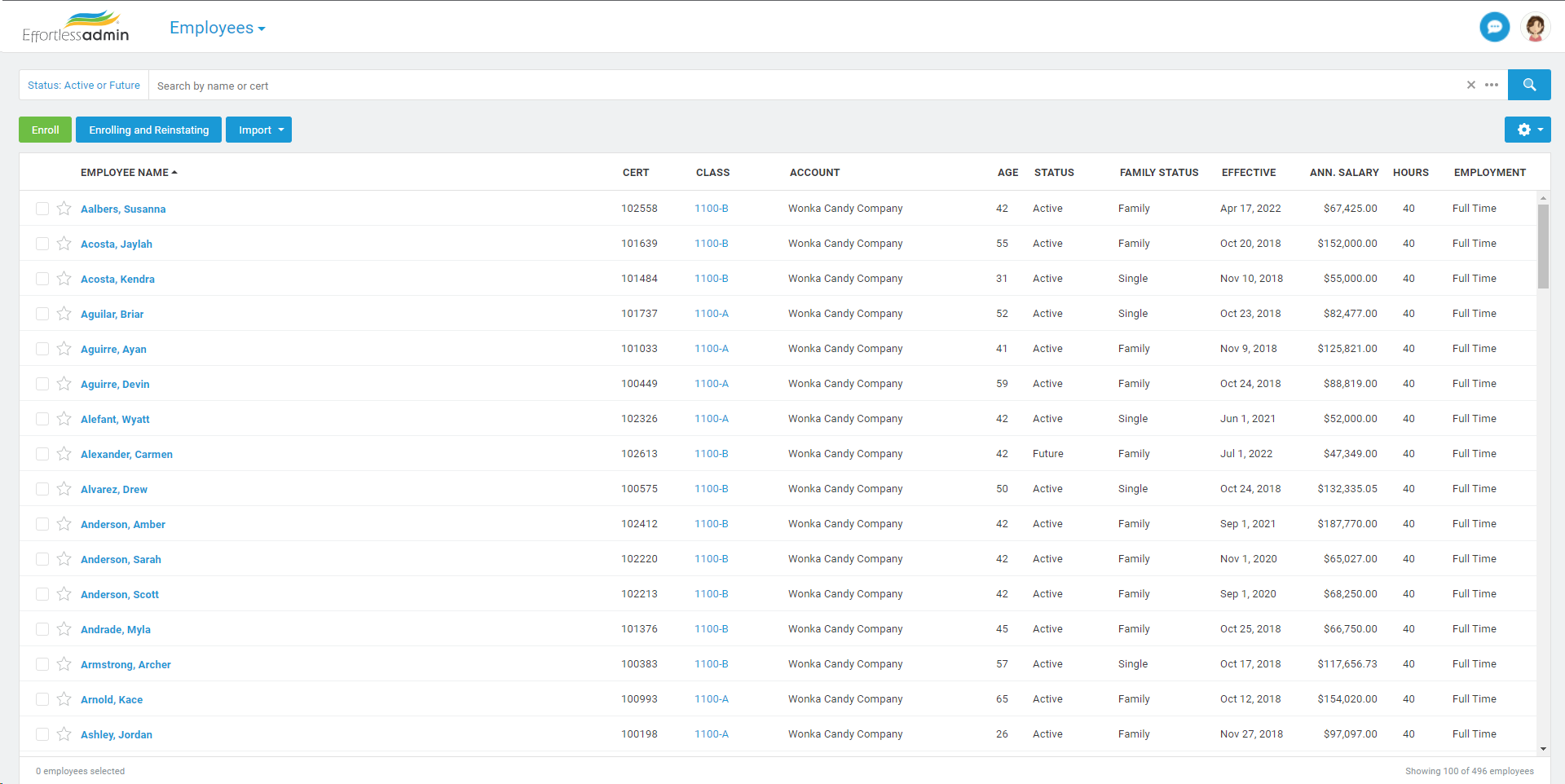
Task: Clear the search with the X icon
Action: pos(1471,85)
